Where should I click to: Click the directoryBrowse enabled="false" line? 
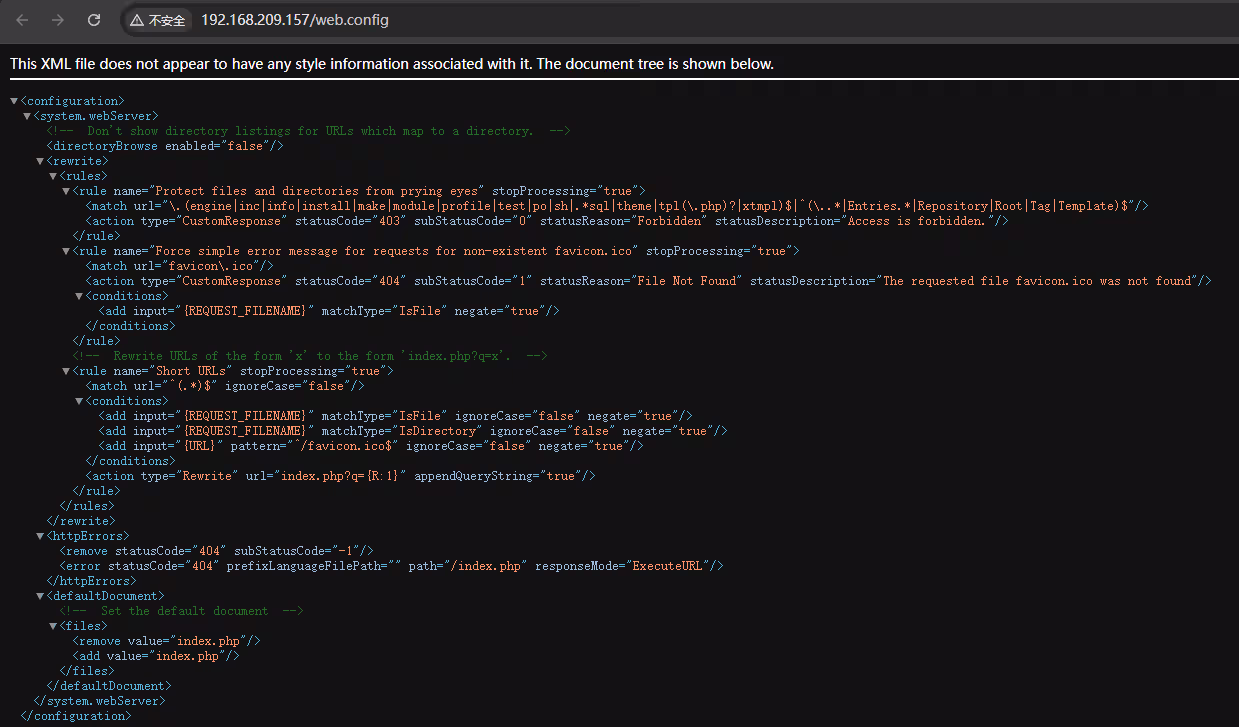166,146
